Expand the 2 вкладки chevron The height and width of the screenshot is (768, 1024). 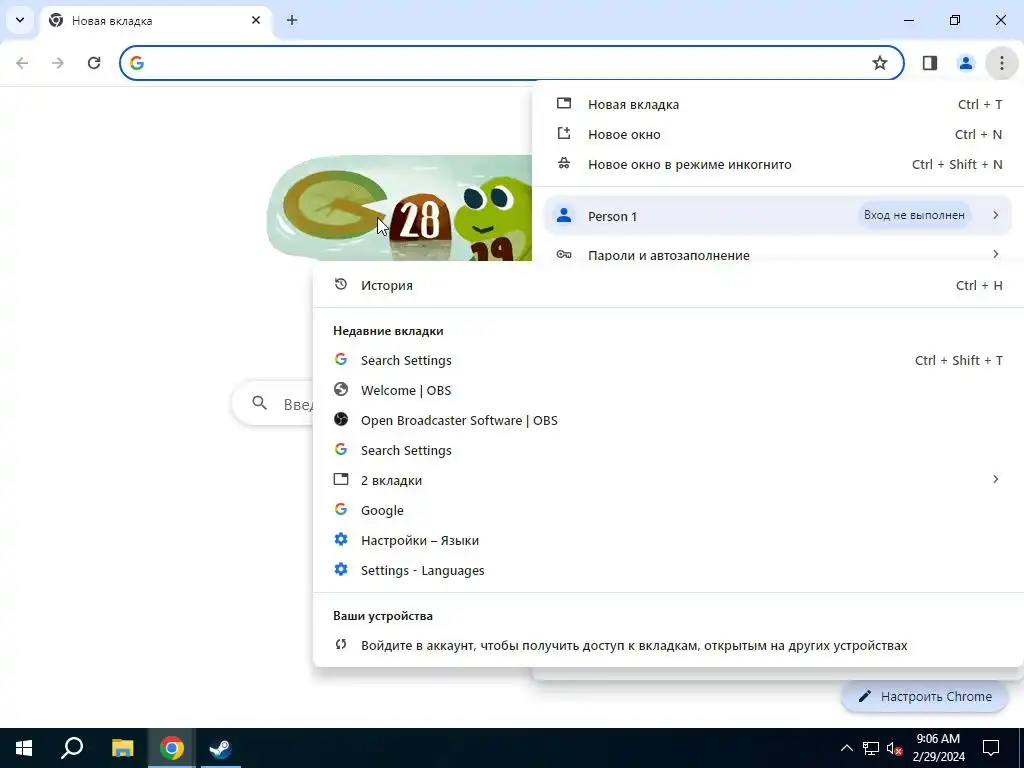point(995,479)
